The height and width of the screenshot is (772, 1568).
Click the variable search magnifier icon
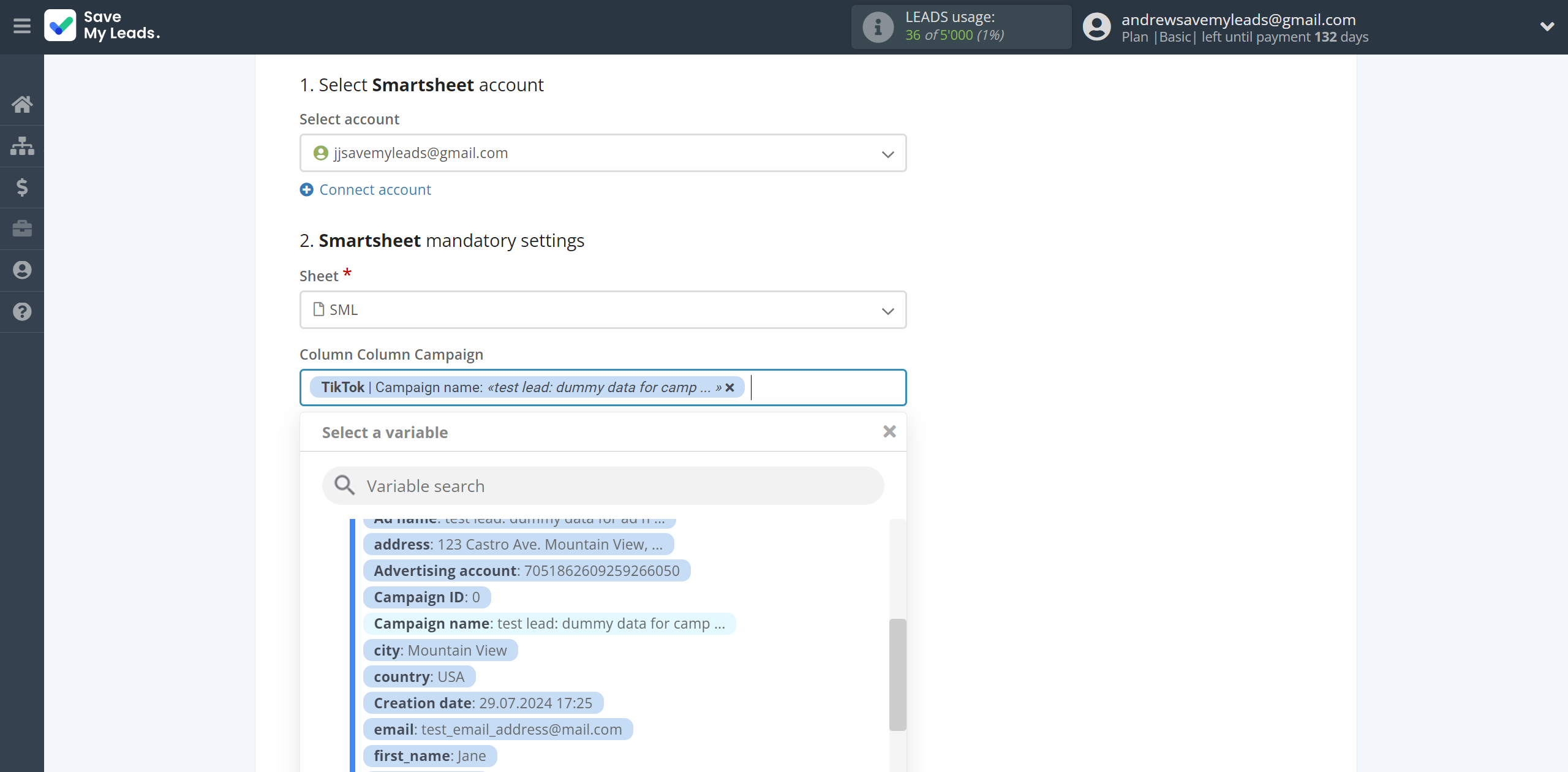coord(344,485)
